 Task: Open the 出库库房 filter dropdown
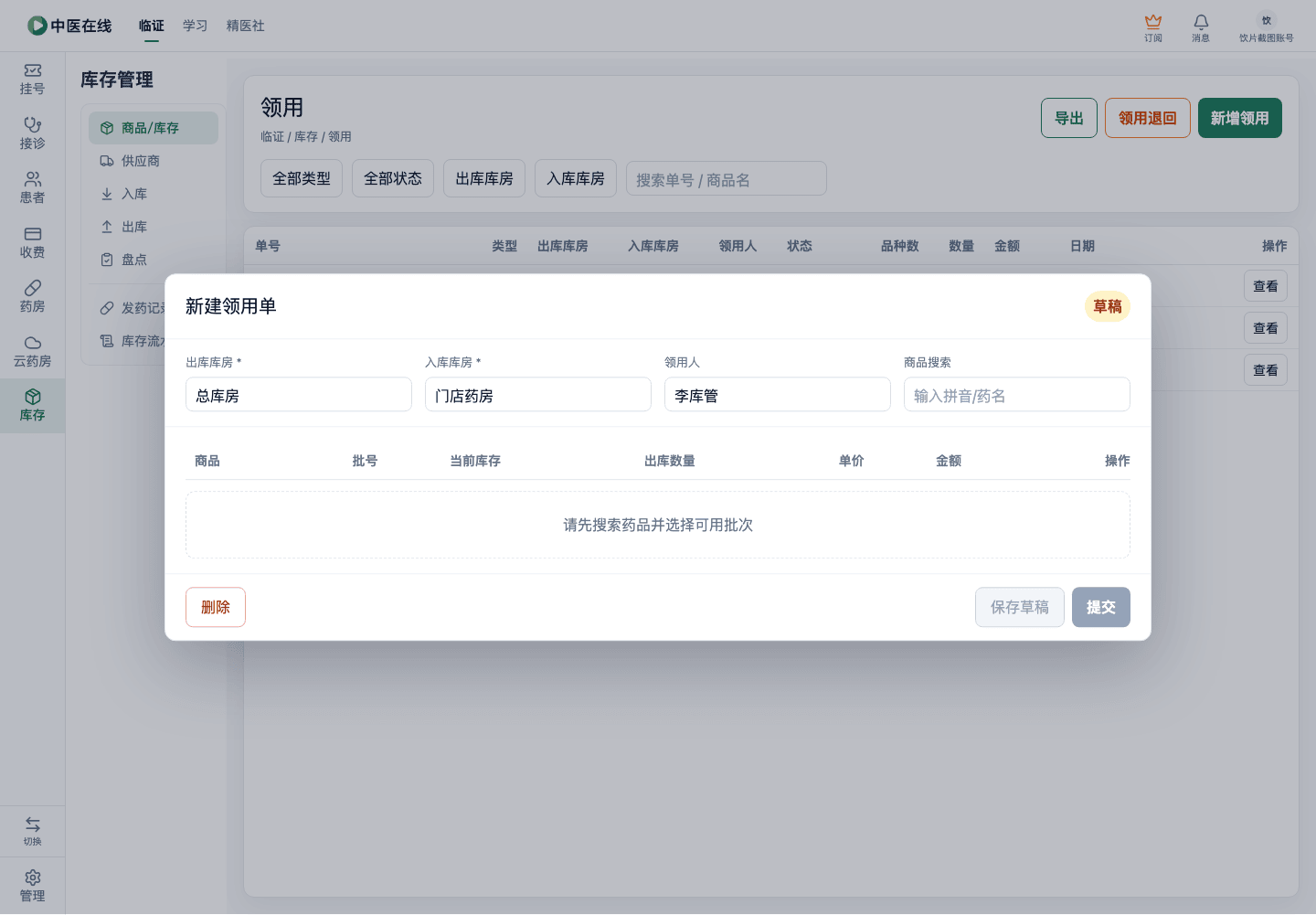(484, 178)
